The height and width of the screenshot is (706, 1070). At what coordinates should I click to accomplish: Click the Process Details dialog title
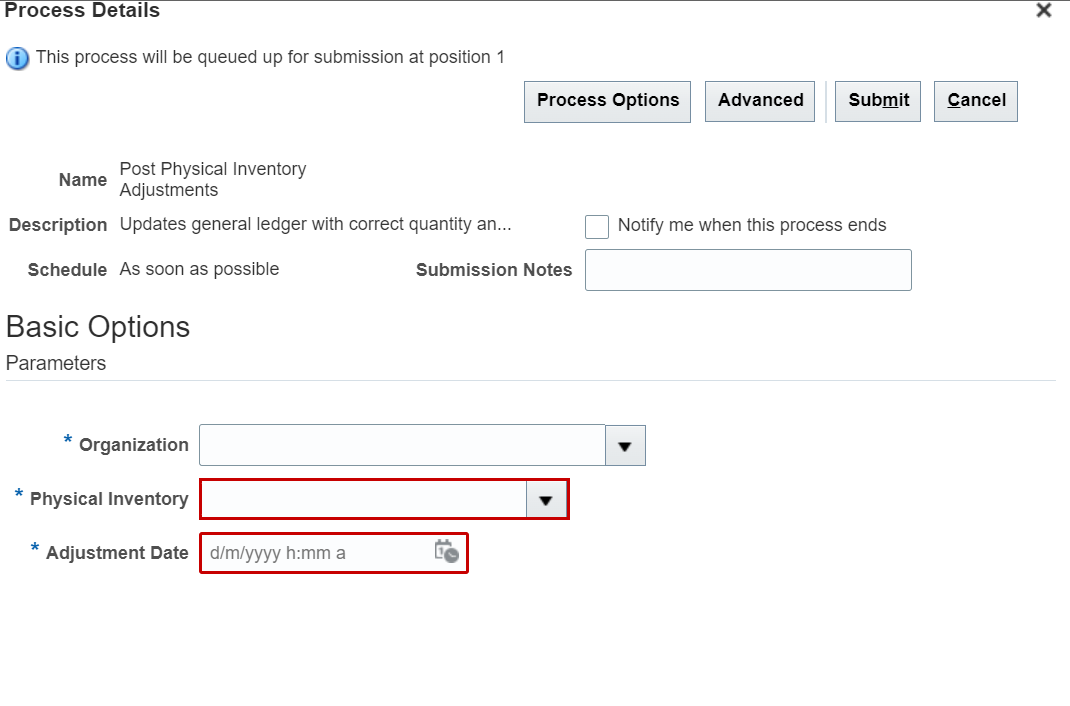pyautogui.click(x=82, y=12)
